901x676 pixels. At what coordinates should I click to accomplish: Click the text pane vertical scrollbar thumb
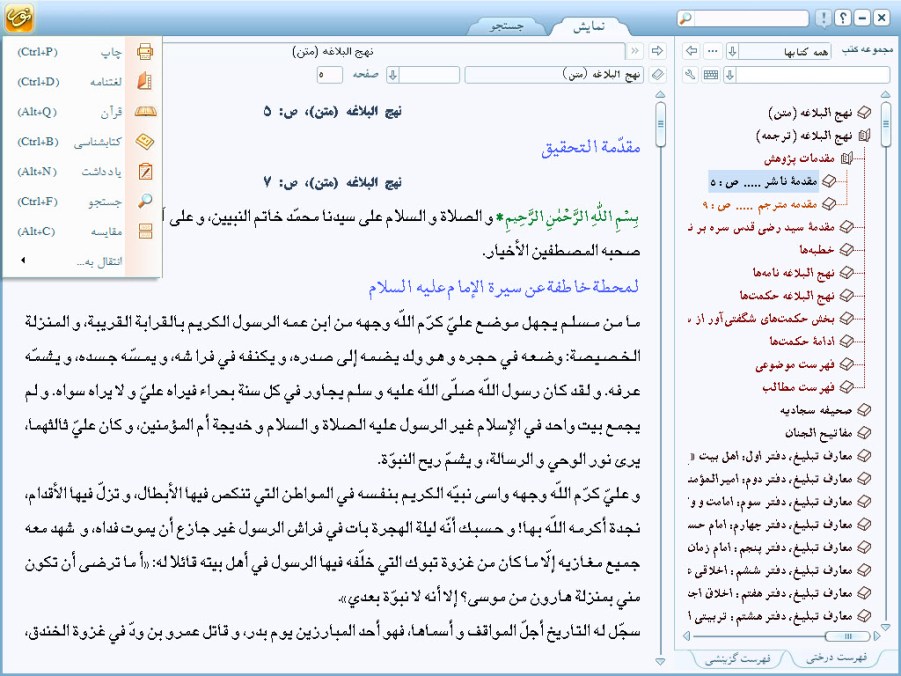tap(661, 124)
